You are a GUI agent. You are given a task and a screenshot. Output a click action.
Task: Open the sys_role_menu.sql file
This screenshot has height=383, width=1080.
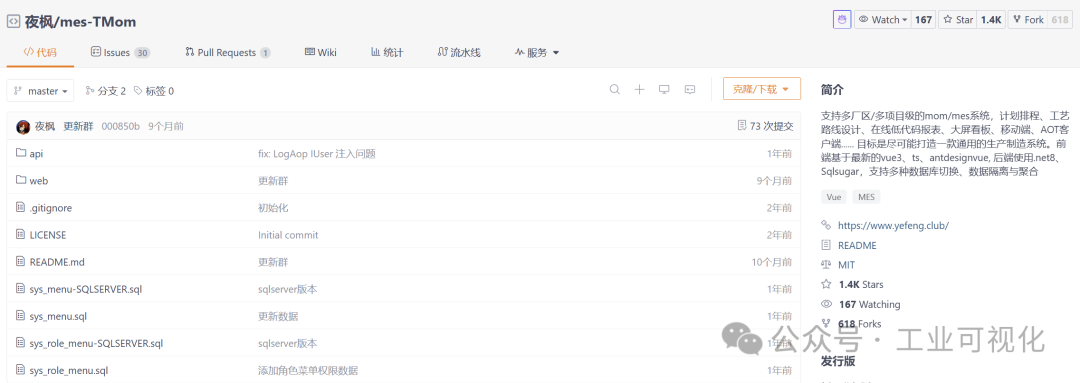tap(69, 371)
